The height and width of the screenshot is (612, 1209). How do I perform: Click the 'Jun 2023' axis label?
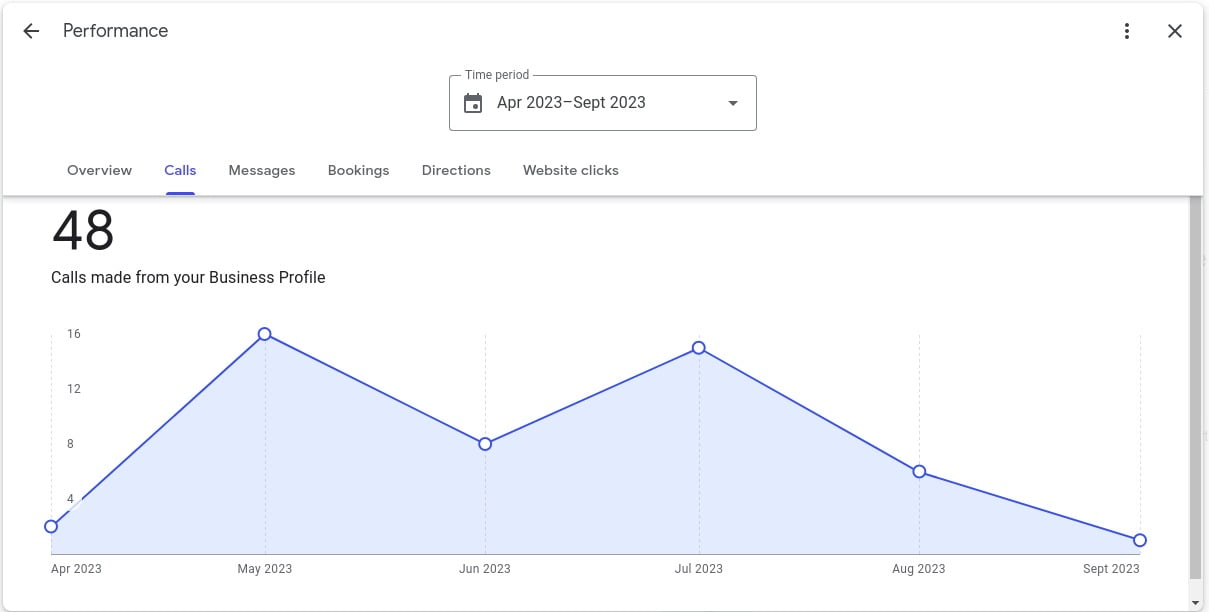(x=485, y=569)
